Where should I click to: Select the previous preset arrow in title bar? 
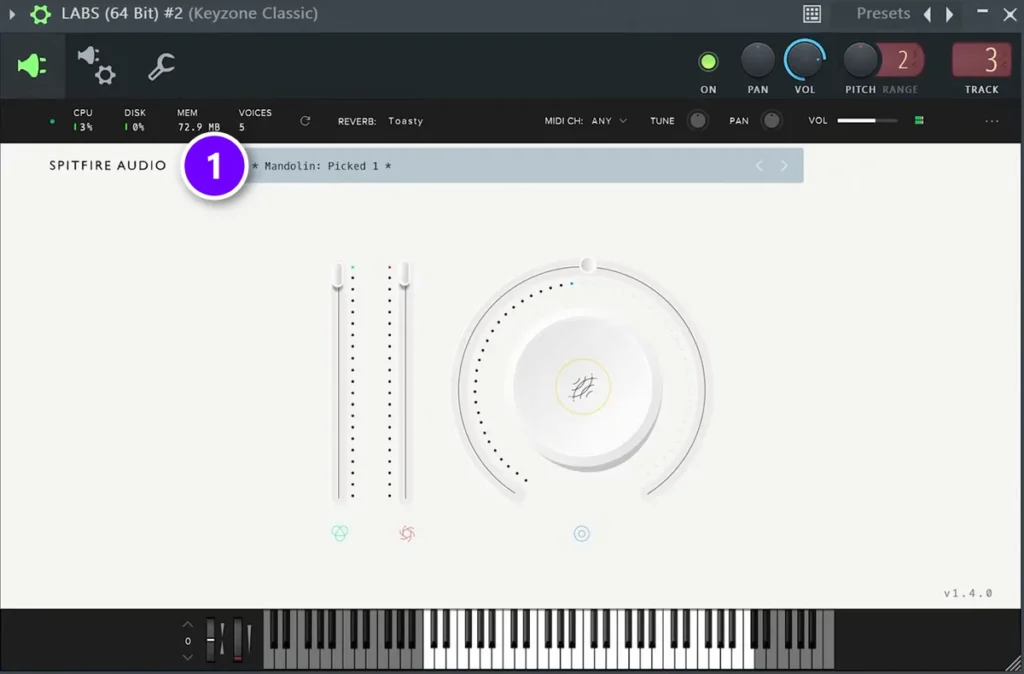(x=927, y=14)
